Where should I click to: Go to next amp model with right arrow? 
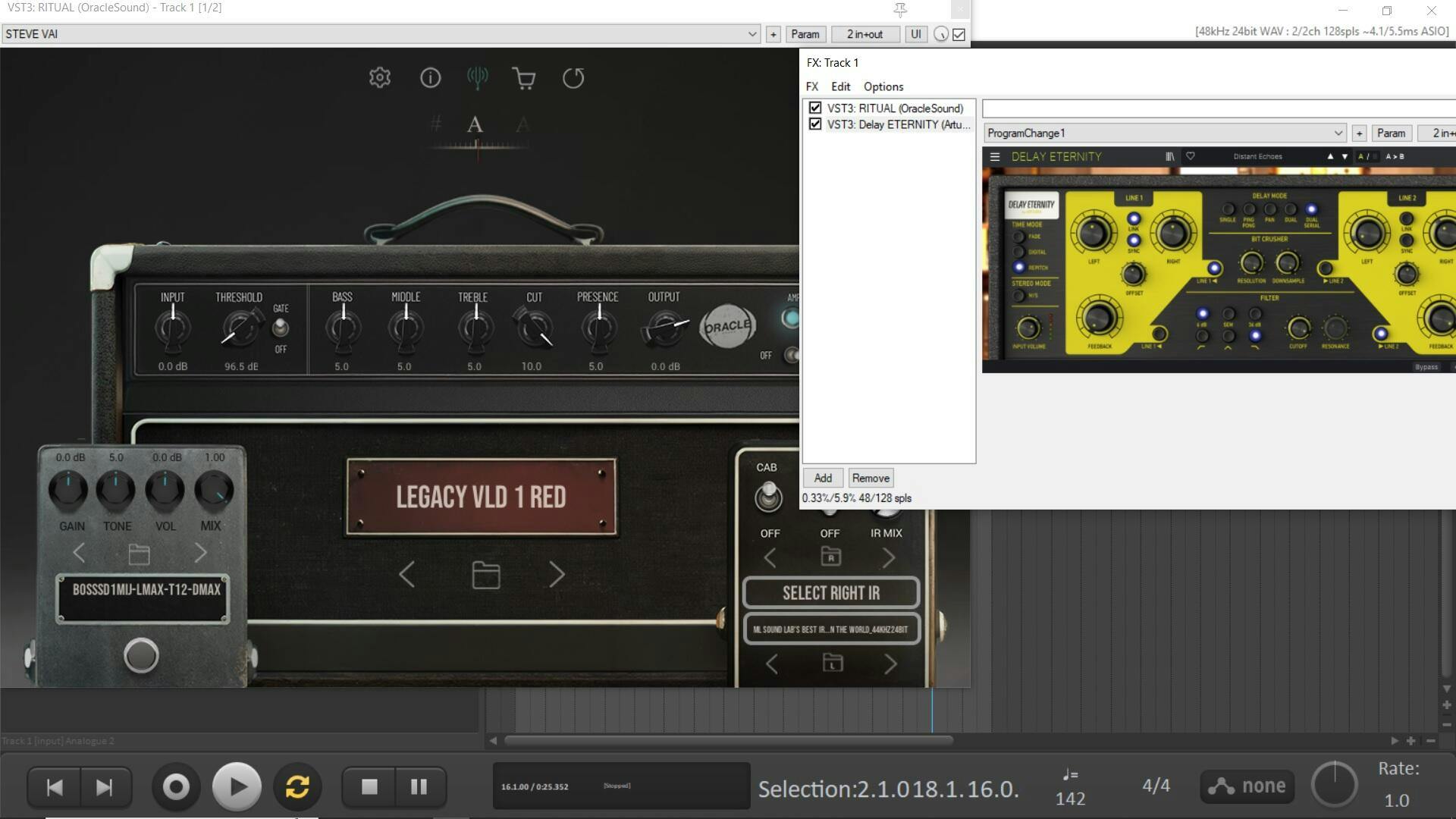(557, 575)
